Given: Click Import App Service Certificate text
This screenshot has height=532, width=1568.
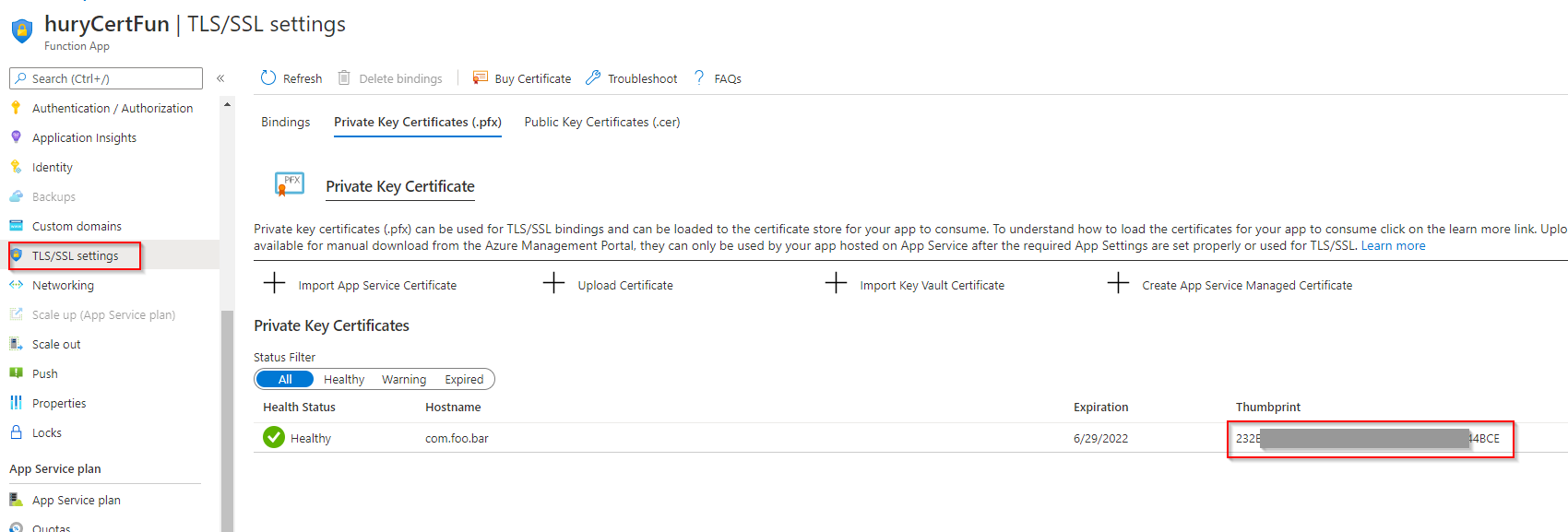Looking at the screenshot, I should pyautogui.click(x=377, y=285).
